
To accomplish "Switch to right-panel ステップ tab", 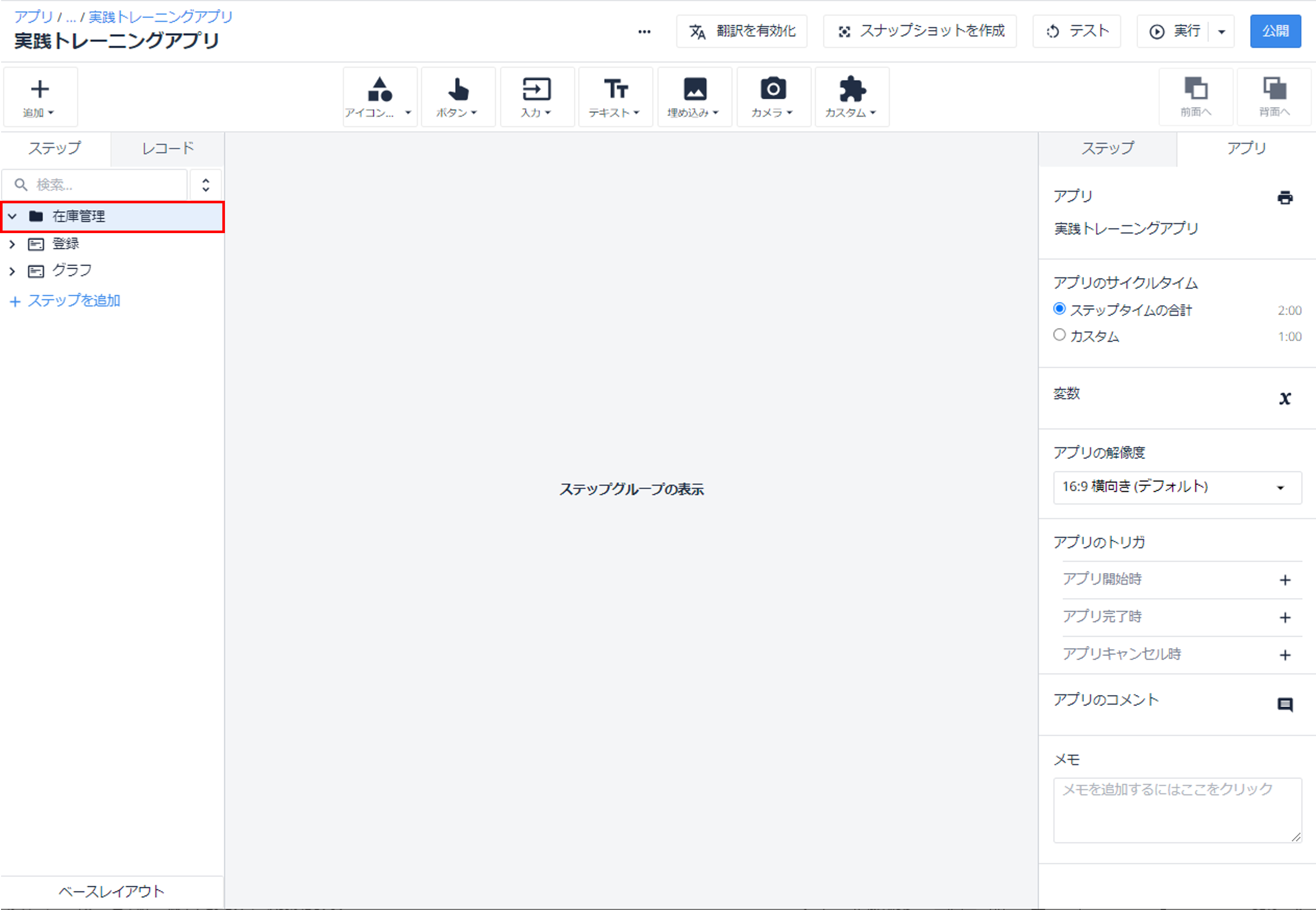I will click(x=1107, y=148).
